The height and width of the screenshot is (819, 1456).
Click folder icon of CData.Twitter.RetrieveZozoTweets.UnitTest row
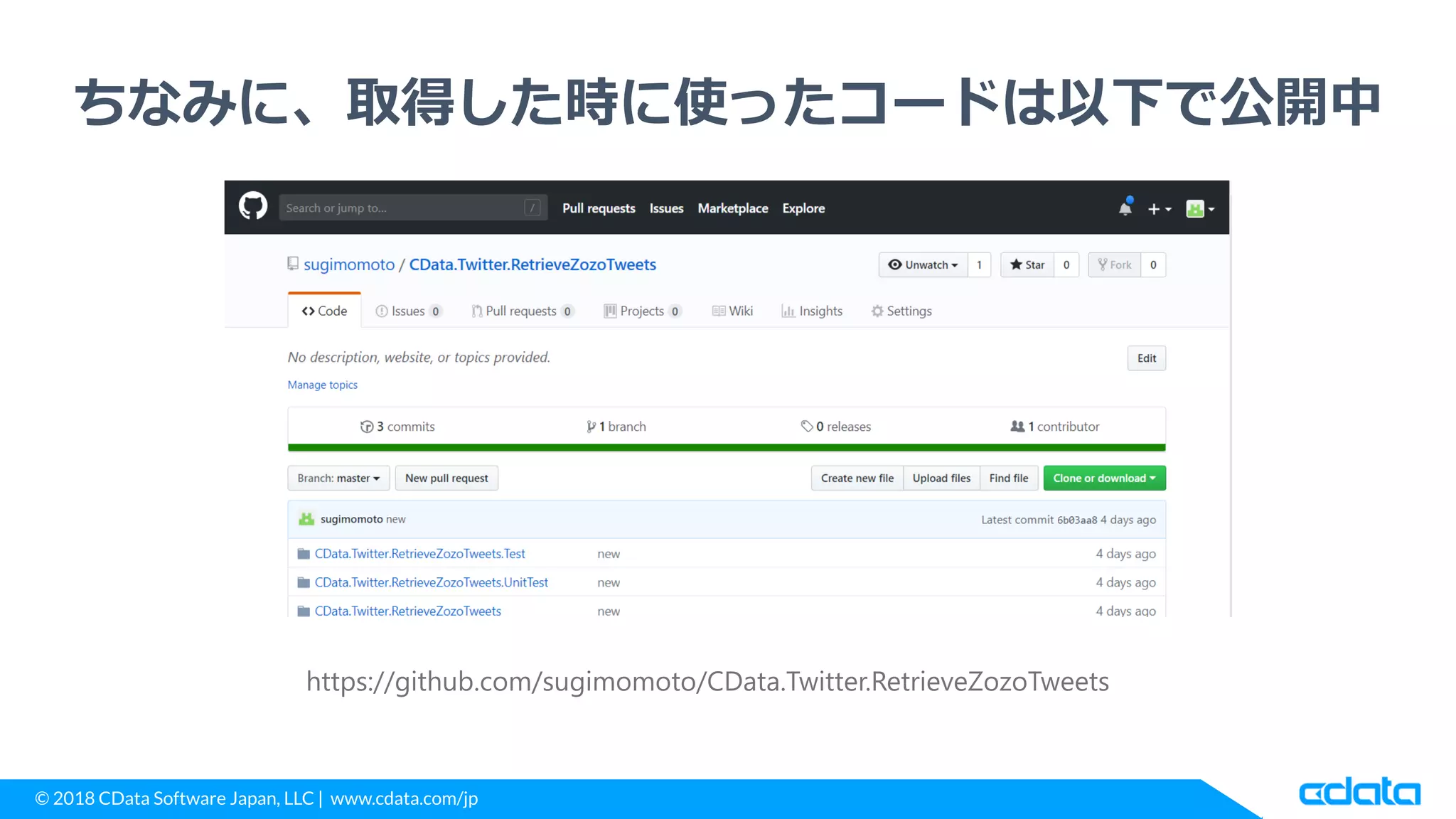pyautogui.click(x=304, y=582)
